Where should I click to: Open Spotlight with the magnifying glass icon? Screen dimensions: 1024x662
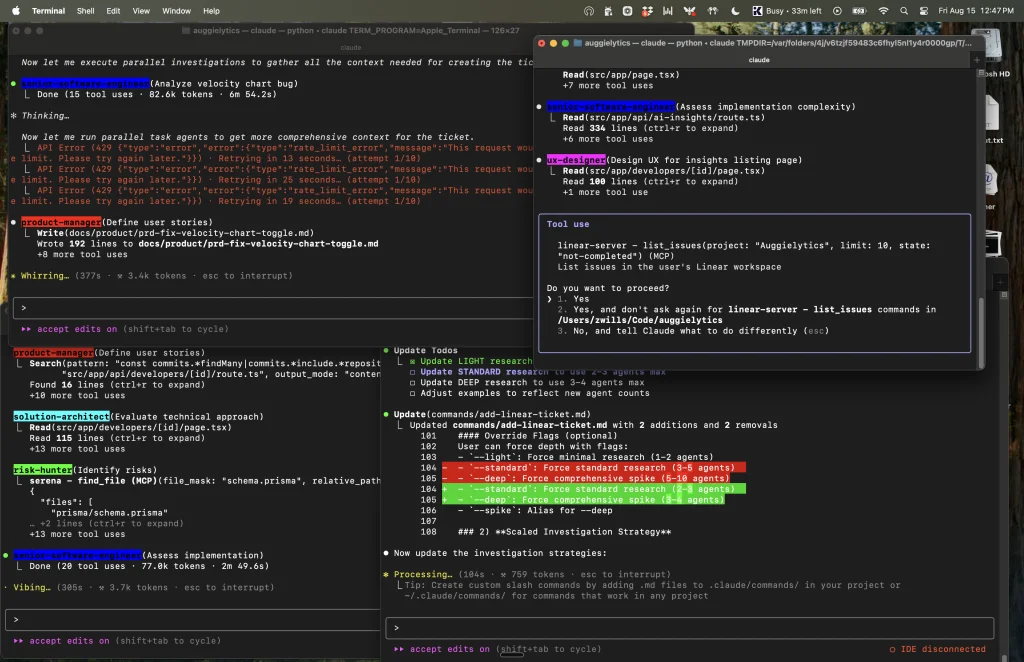pos(905,11)
